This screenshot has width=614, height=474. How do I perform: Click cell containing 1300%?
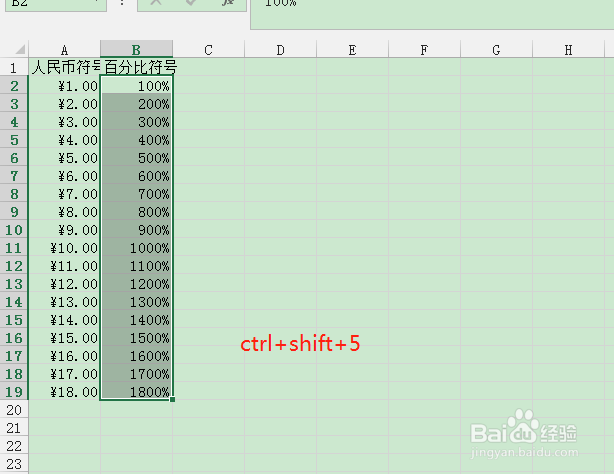(136, 302)
